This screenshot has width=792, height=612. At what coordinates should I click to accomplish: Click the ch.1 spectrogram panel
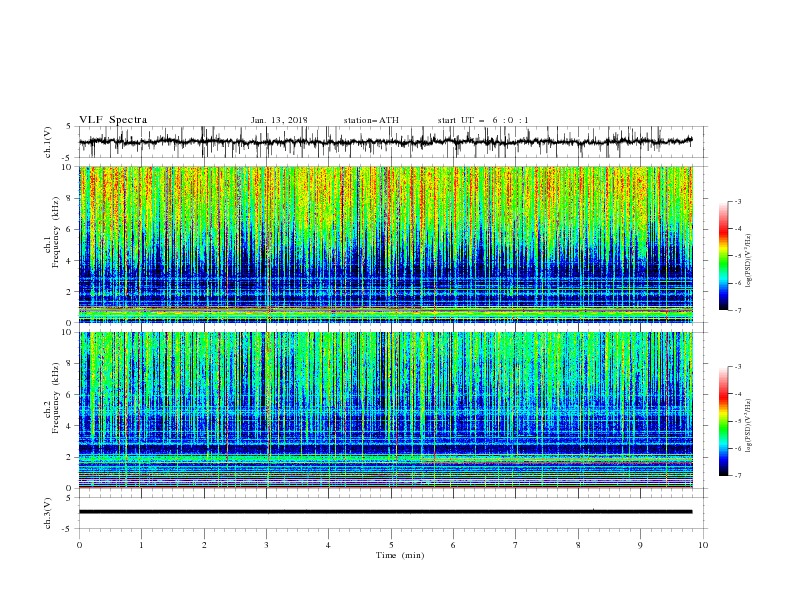386,244
